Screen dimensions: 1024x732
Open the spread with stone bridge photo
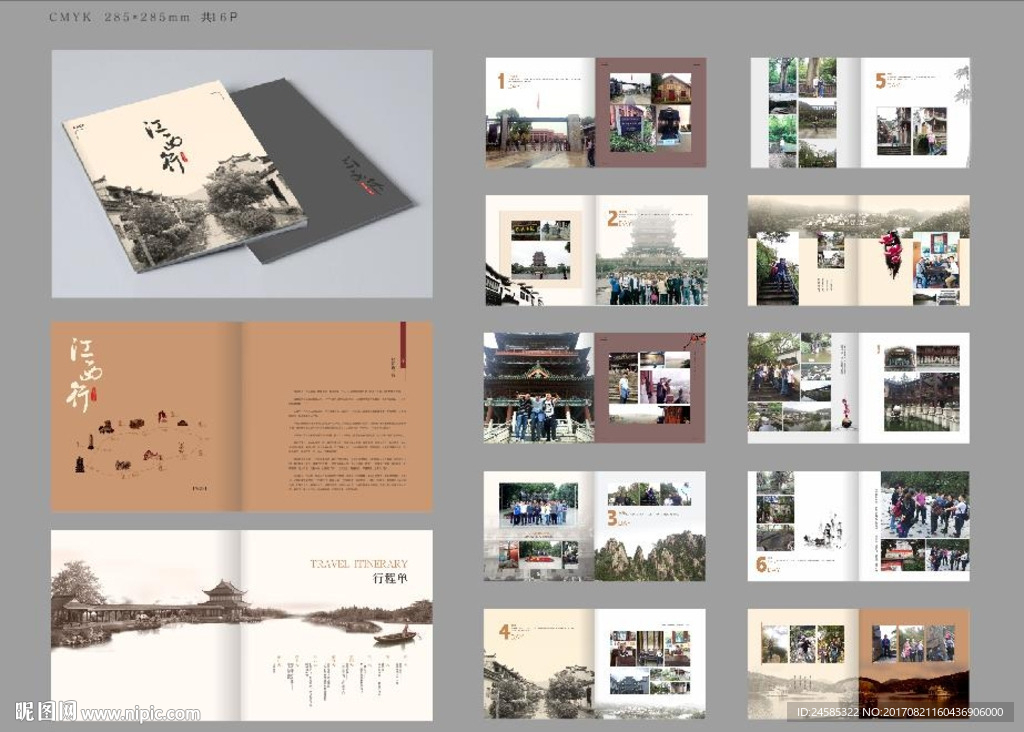858,388
